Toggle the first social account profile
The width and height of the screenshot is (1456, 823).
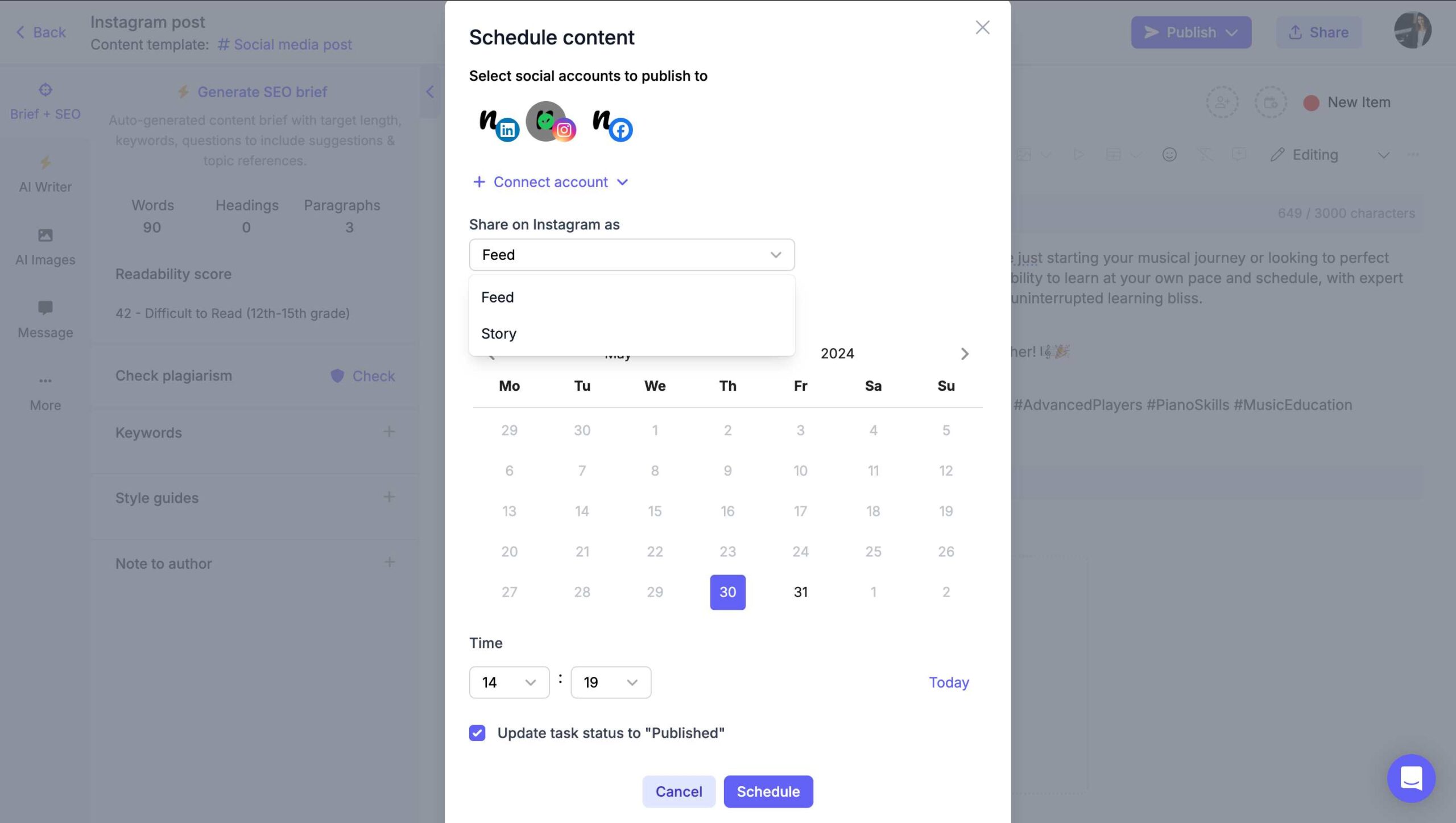click(x=495, y=121)
